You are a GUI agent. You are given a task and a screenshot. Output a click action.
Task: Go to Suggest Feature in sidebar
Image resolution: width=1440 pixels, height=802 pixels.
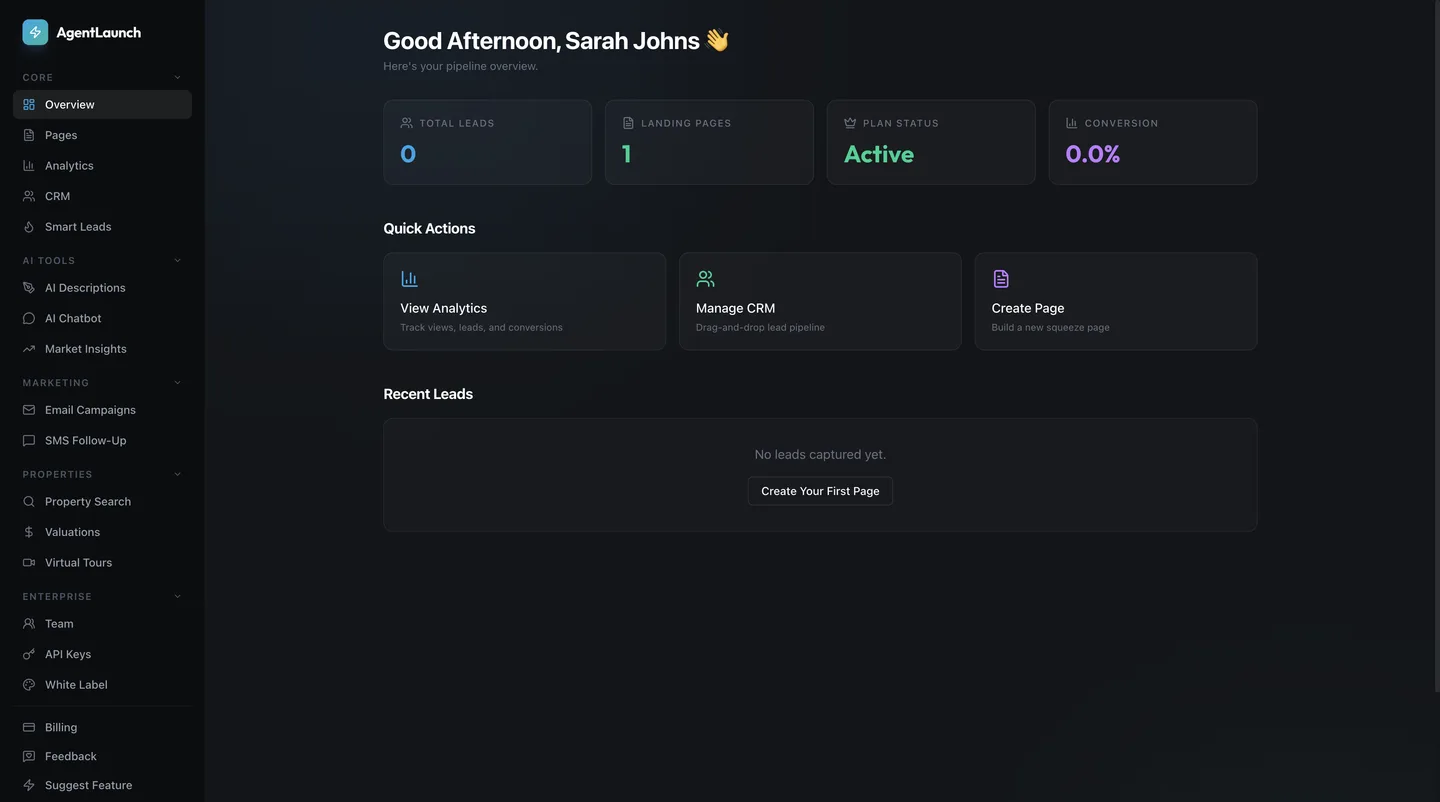point(102,785)
